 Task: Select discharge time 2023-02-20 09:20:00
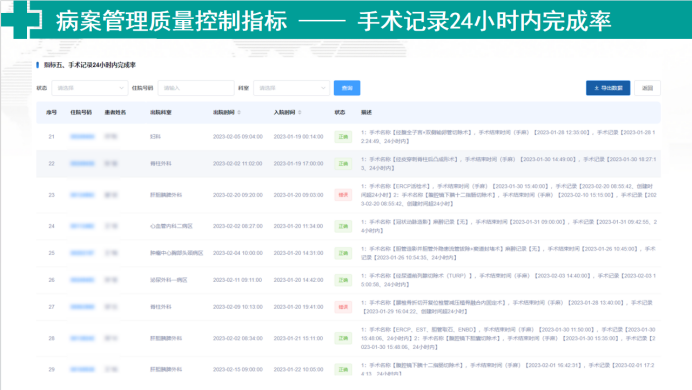coord(238,195)
